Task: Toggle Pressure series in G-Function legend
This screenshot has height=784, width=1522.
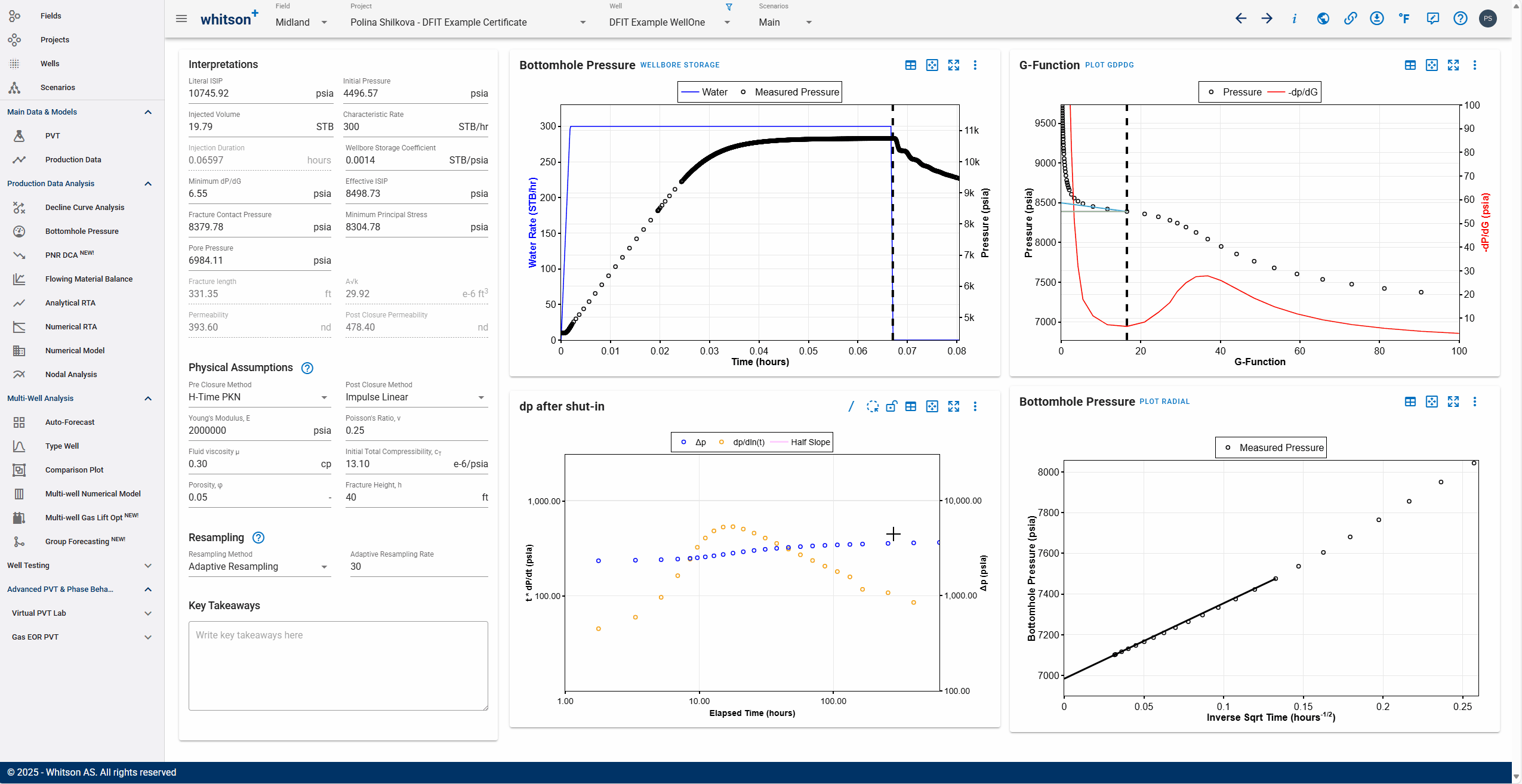Action: point(1235,92)
